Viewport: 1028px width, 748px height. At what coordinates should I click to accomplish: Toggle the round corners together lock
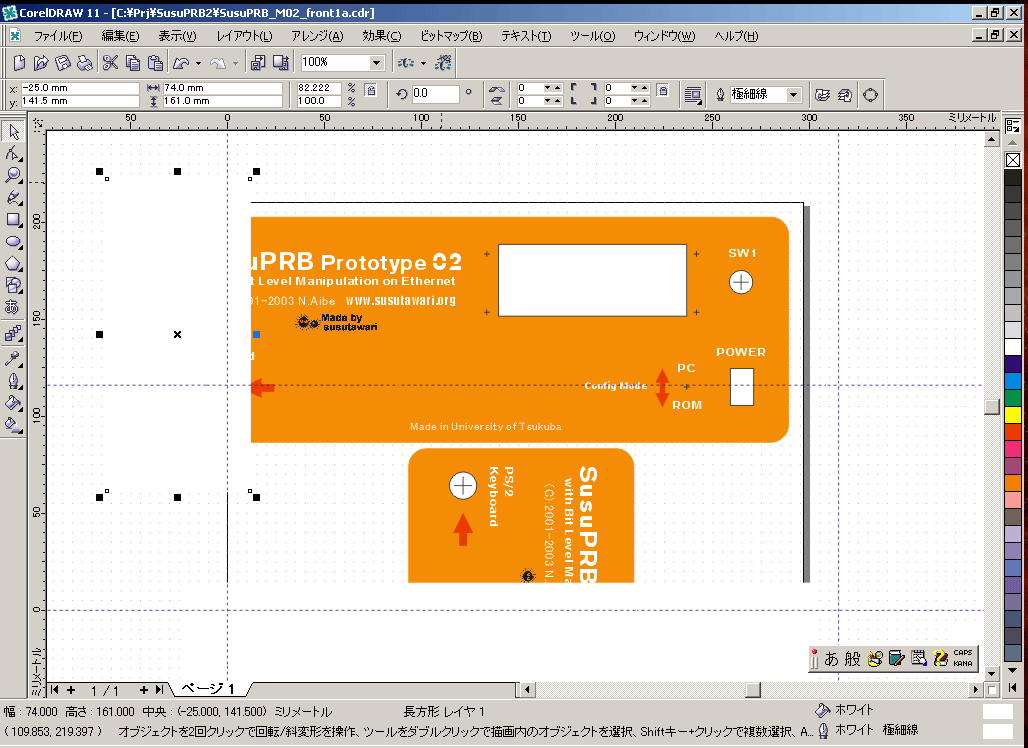(x=663, y=90)
